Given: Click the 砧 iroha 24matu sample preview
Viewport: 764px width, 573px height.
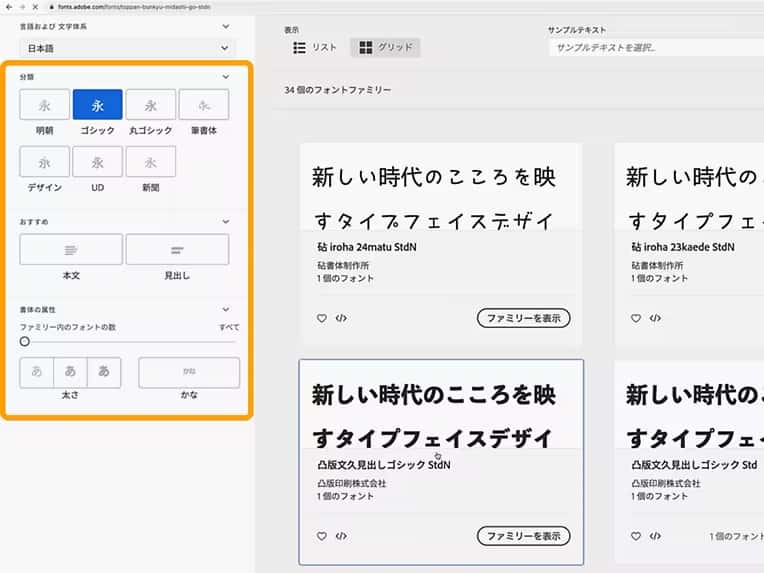Looking at the screenshot, I should coord(434,199).
